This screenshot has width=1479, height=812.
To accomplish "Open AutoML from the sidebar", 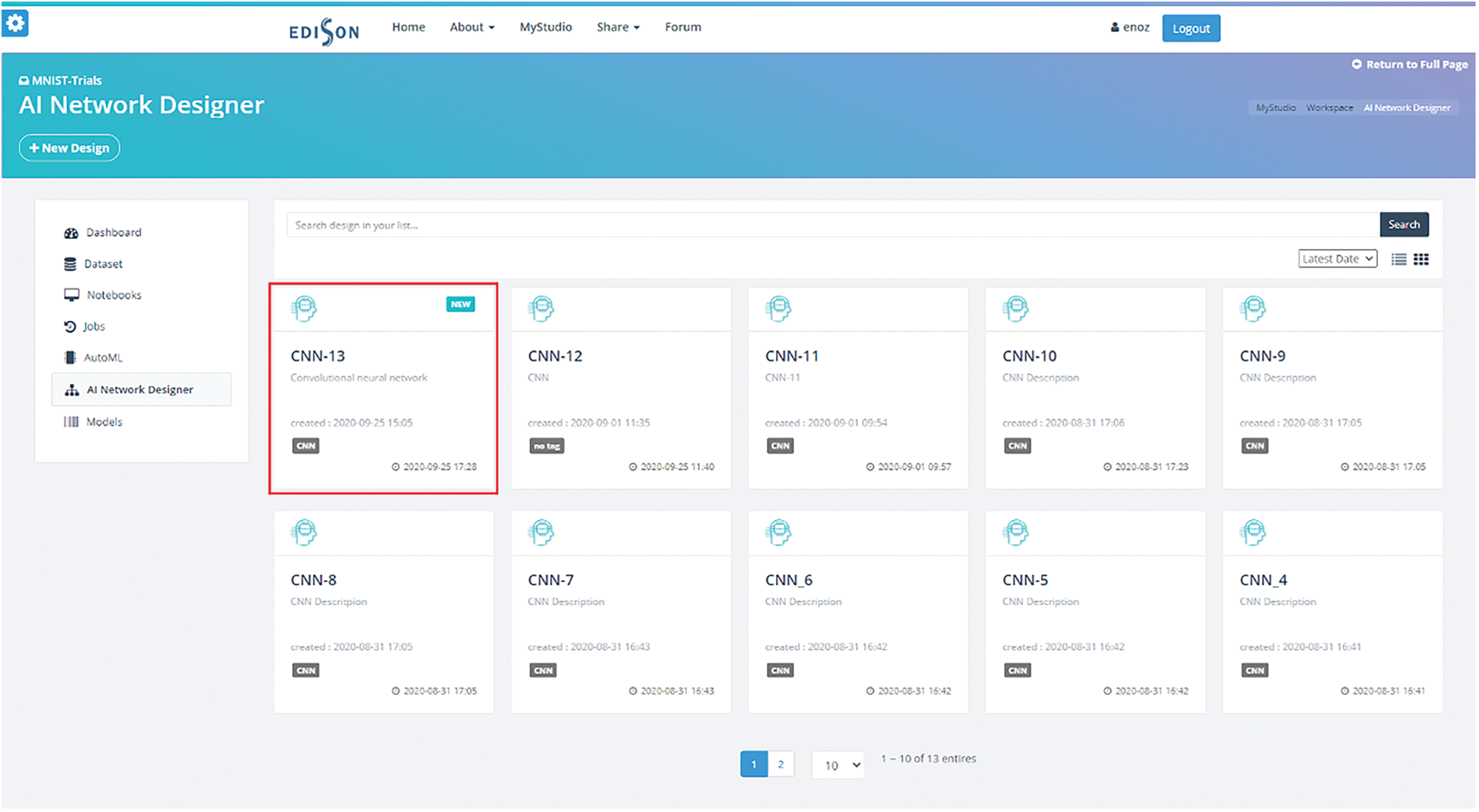I will pos(102,357).
